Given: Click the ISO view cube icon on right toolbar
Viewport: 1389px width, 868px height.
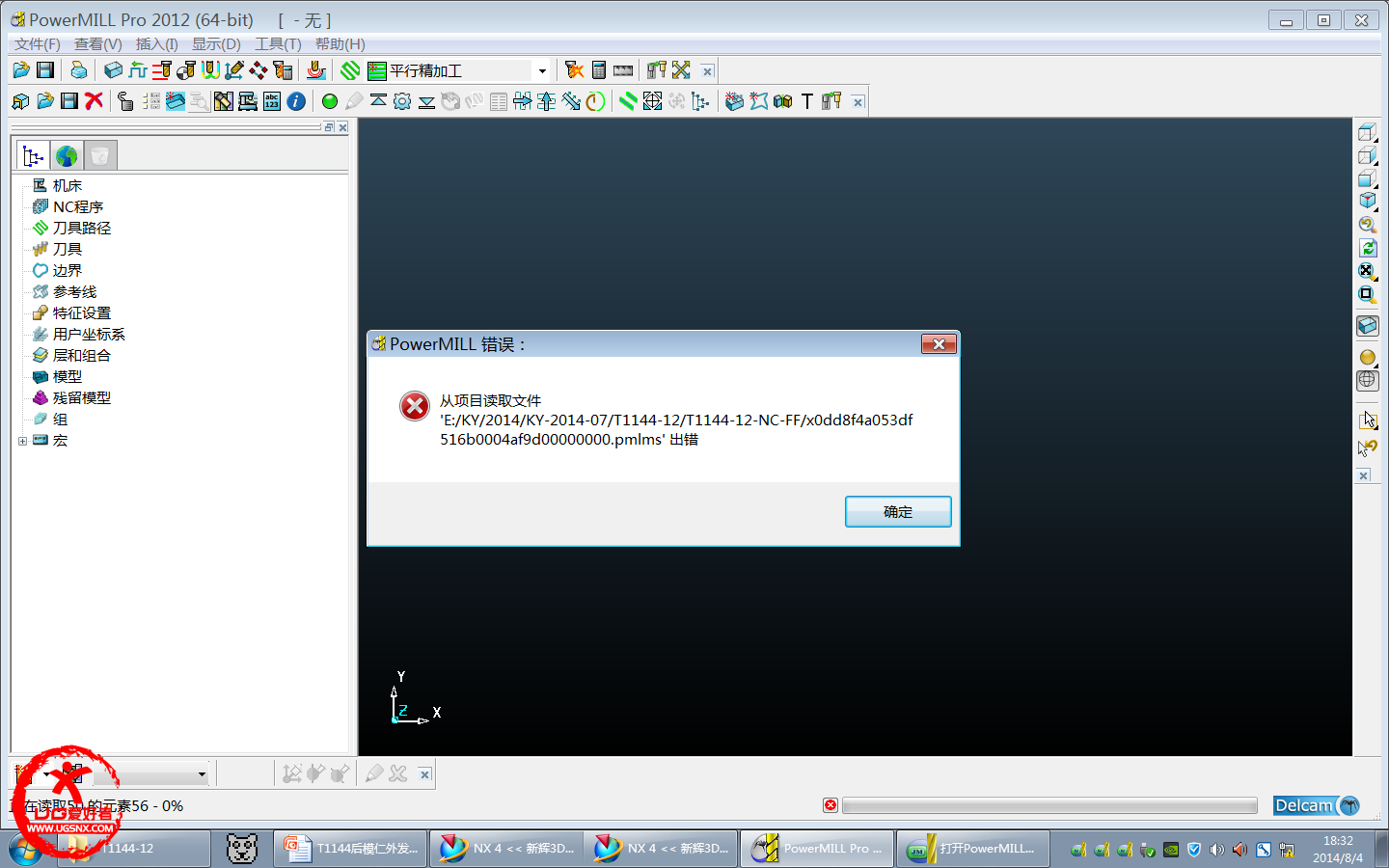Looking at the screenshot, I should 1368,201.
